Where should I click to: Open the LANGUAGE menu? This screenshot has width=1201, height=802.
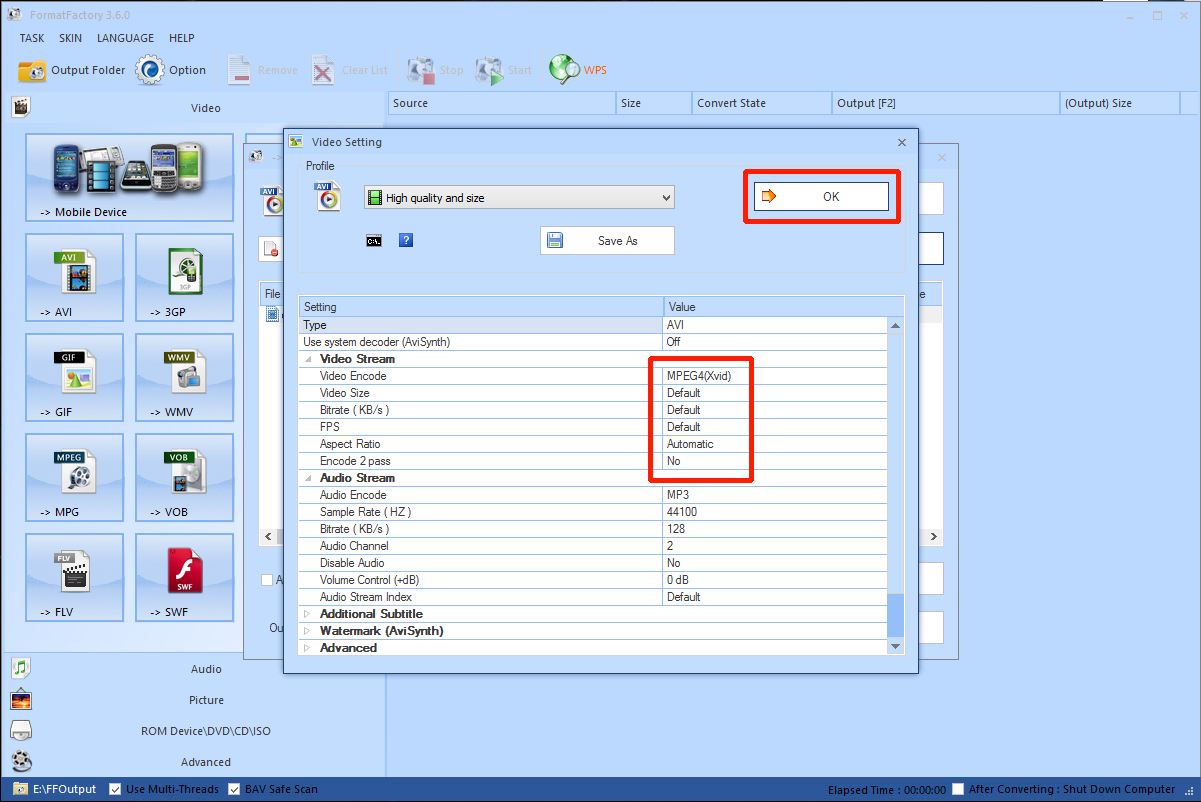click(125, 38)
